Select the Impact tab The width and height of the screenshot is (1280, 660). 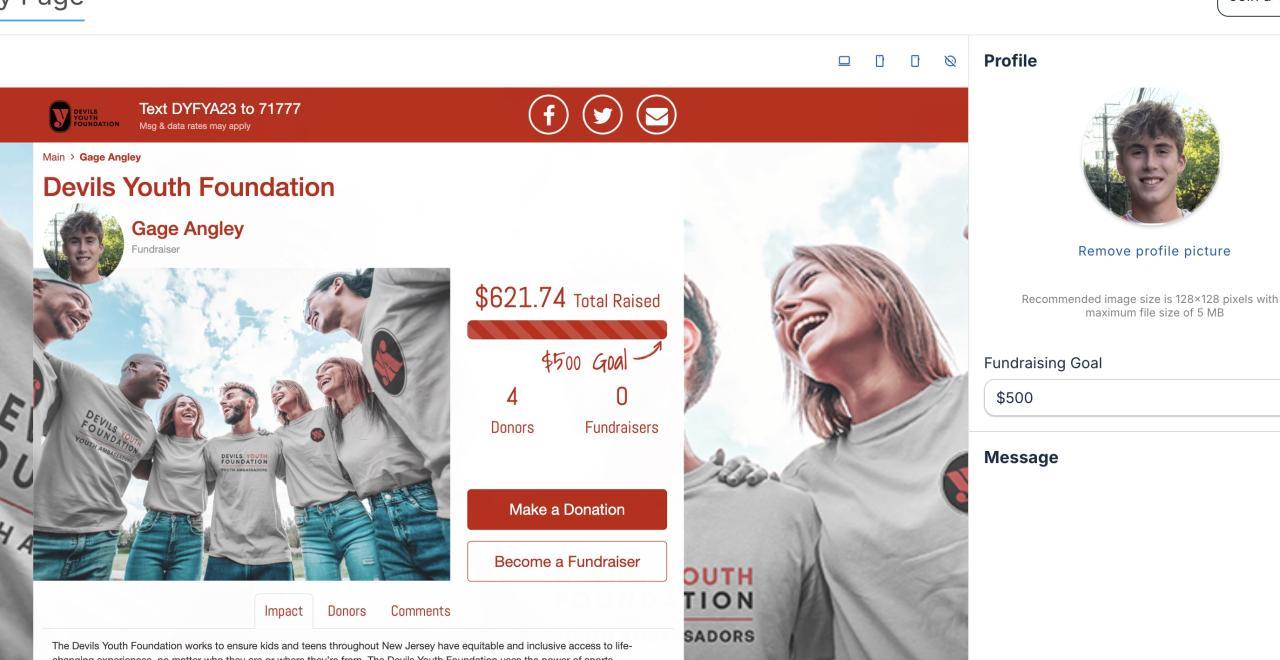click(283, 611)
